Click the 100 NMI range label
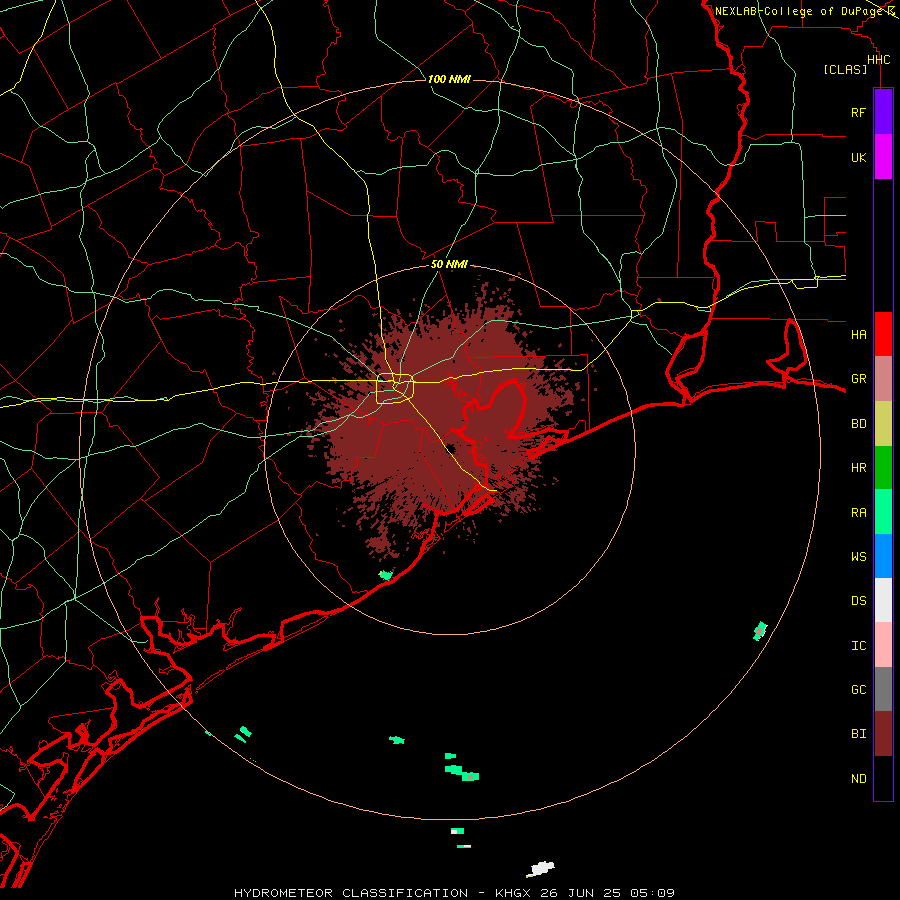The height and width of the screenshot is (900, 900). tap(449, 79)
